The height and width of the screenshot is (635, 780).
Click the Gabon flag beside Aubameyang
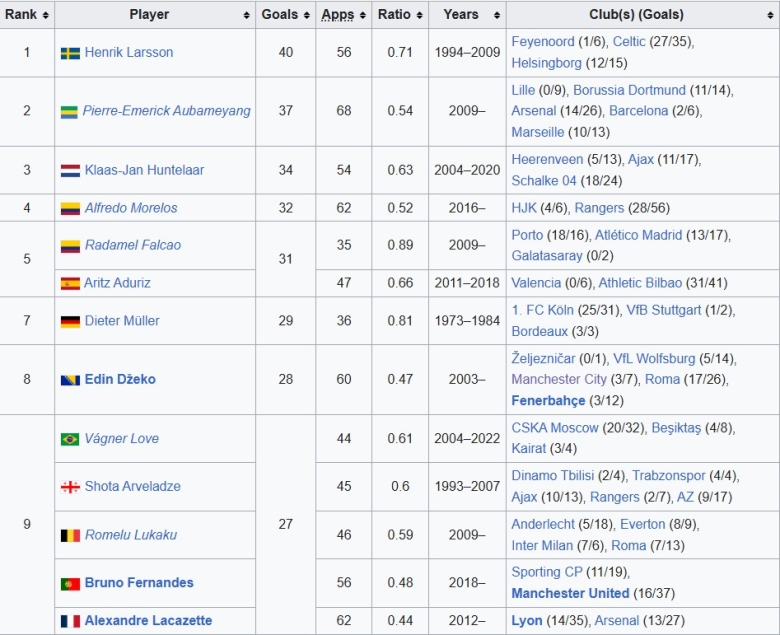[69, 112]
